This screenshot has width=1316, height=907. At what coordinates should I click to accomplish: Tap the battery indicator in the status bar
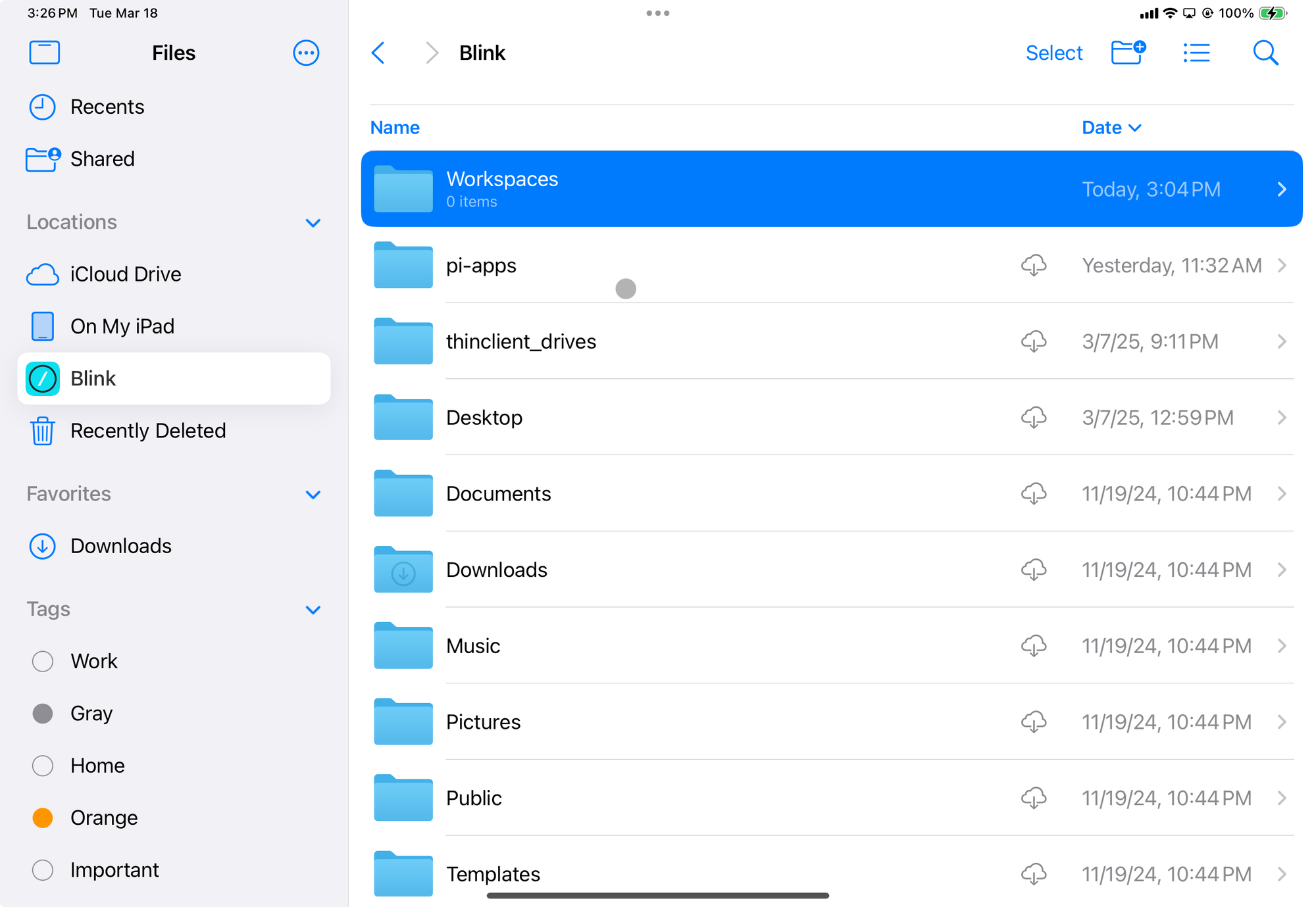point(1273,13)
